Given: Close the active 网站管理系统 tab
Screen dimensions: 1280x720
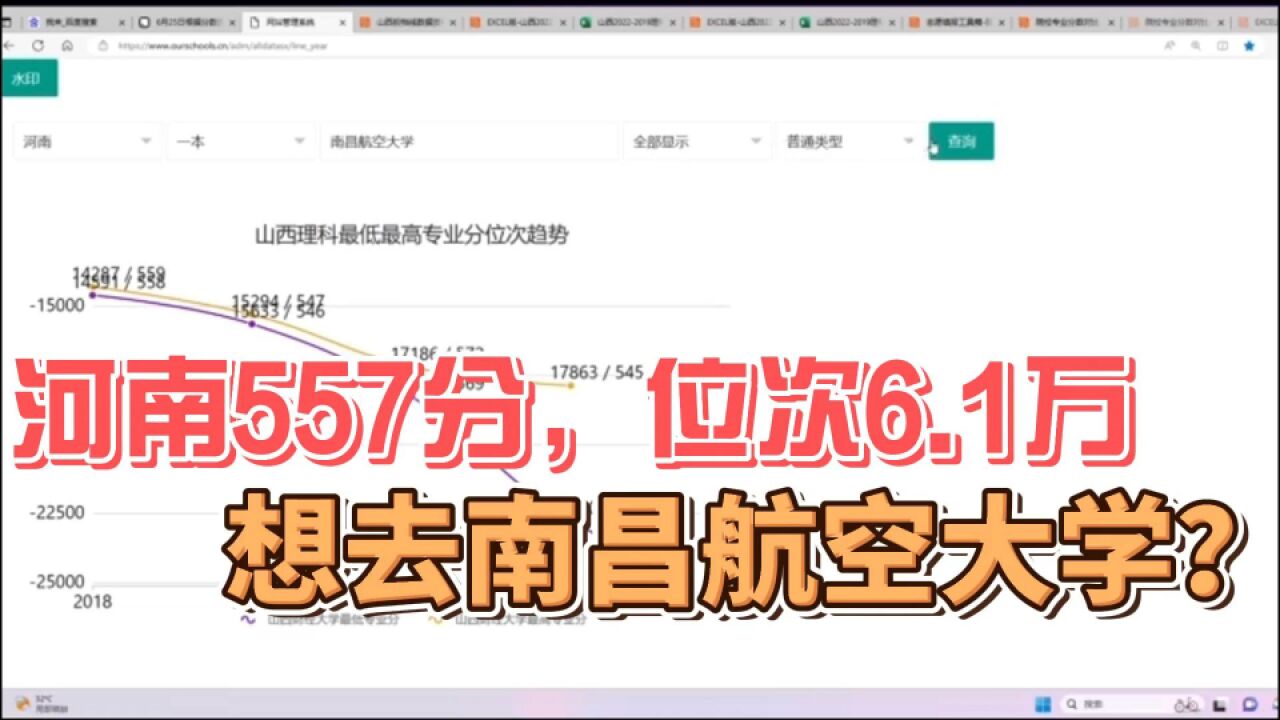Looking at the screenshot, I should pyautogui.click(x=343, y=21).
